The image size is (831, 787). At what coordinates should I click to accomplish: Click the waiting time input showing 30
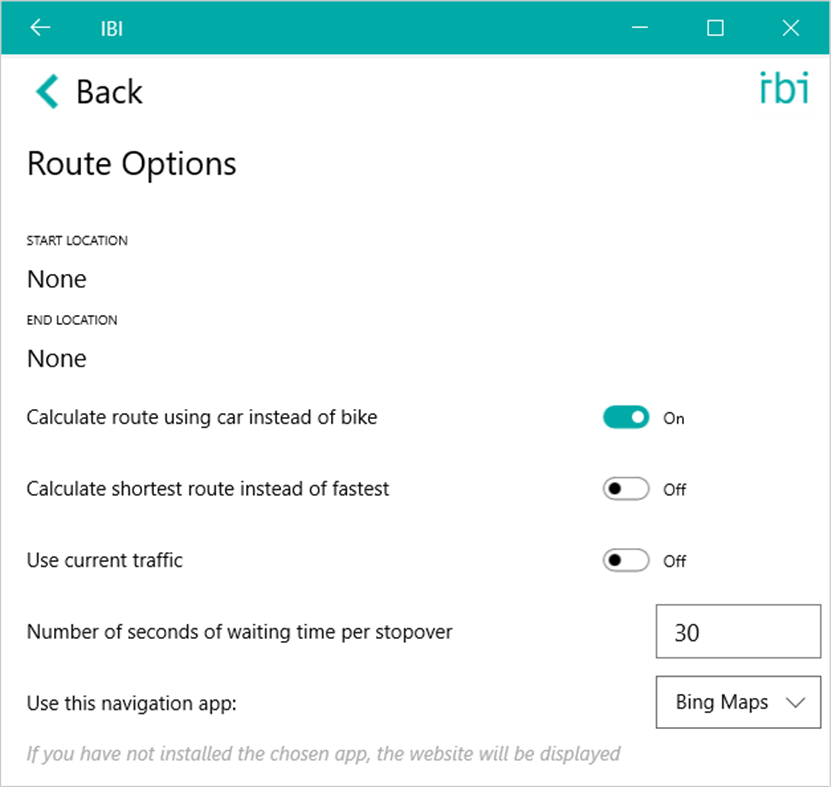[x=737, y=631]
